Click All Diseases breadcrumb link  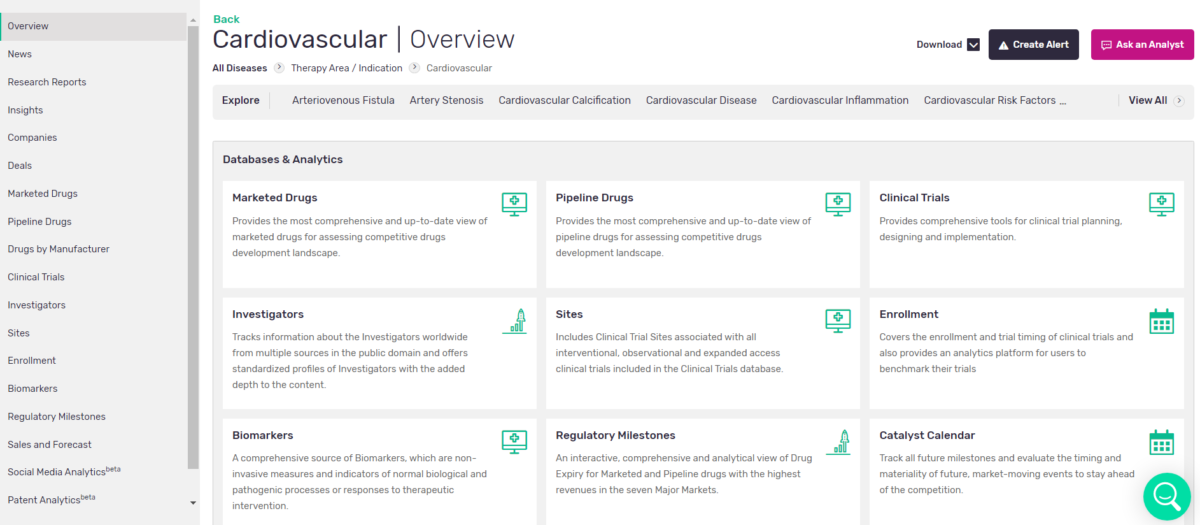click(239, 68)
